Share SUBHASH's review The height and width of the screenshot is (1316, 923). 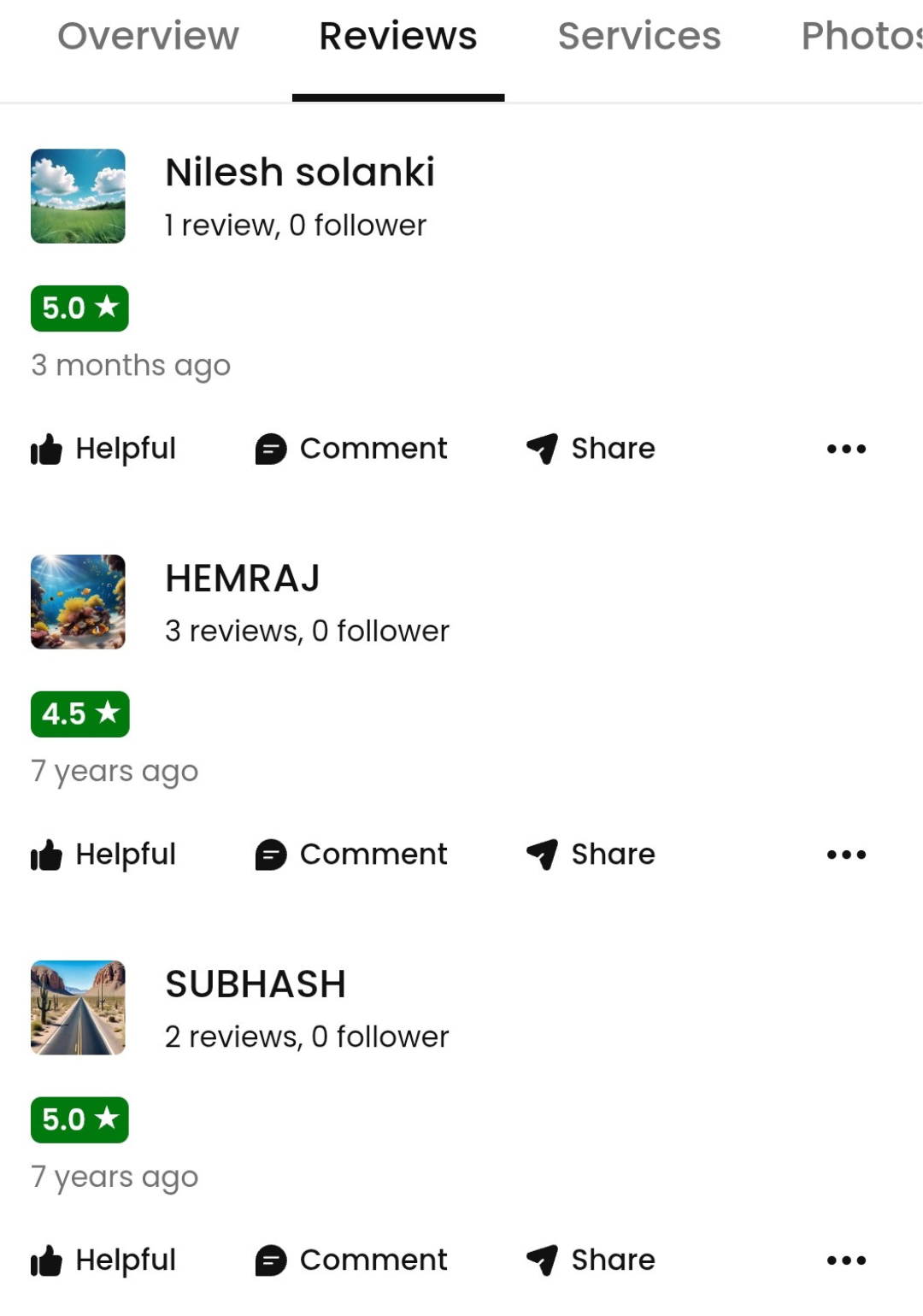[591, 1260]
